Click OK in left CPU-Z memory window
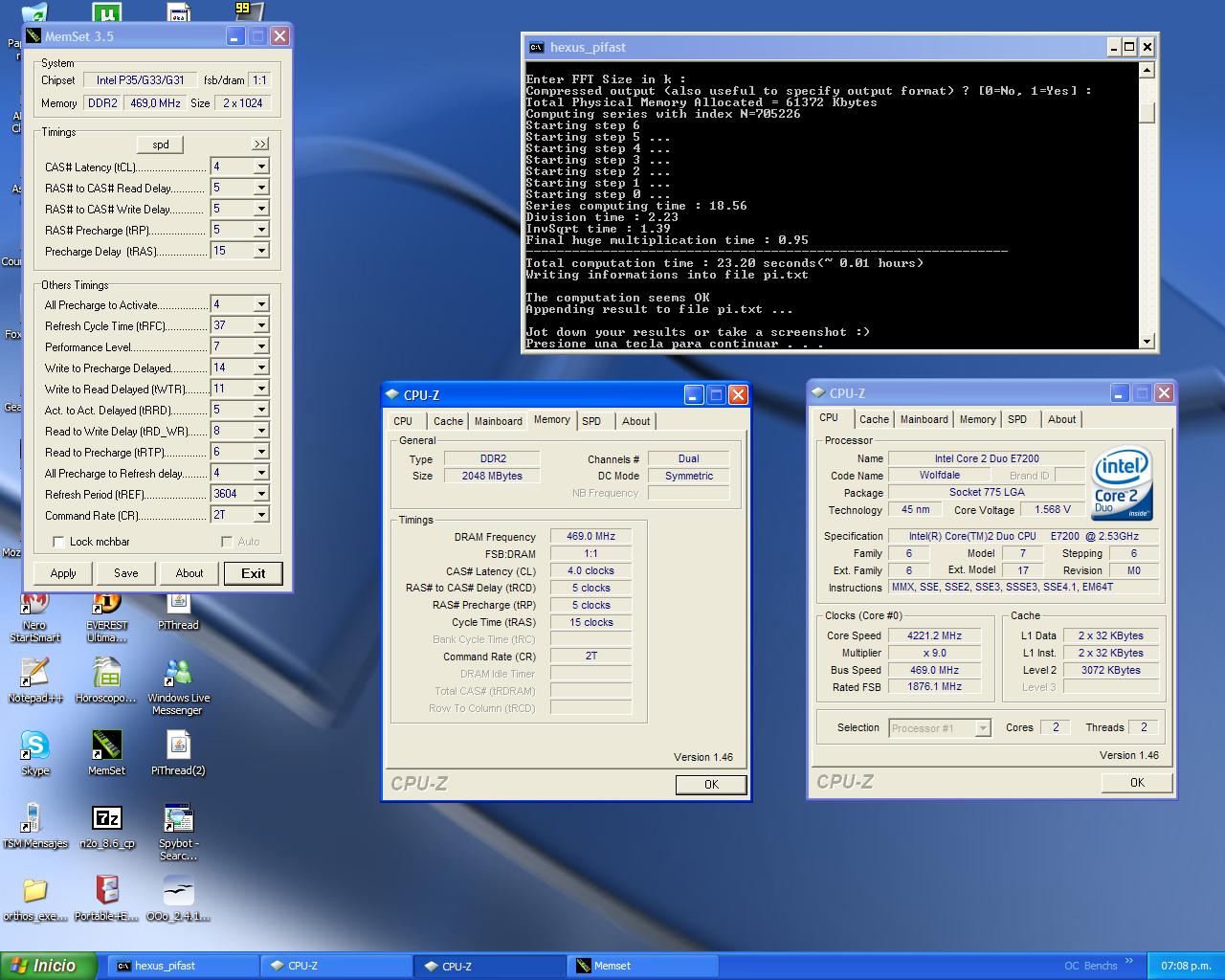 pos(711,784)
